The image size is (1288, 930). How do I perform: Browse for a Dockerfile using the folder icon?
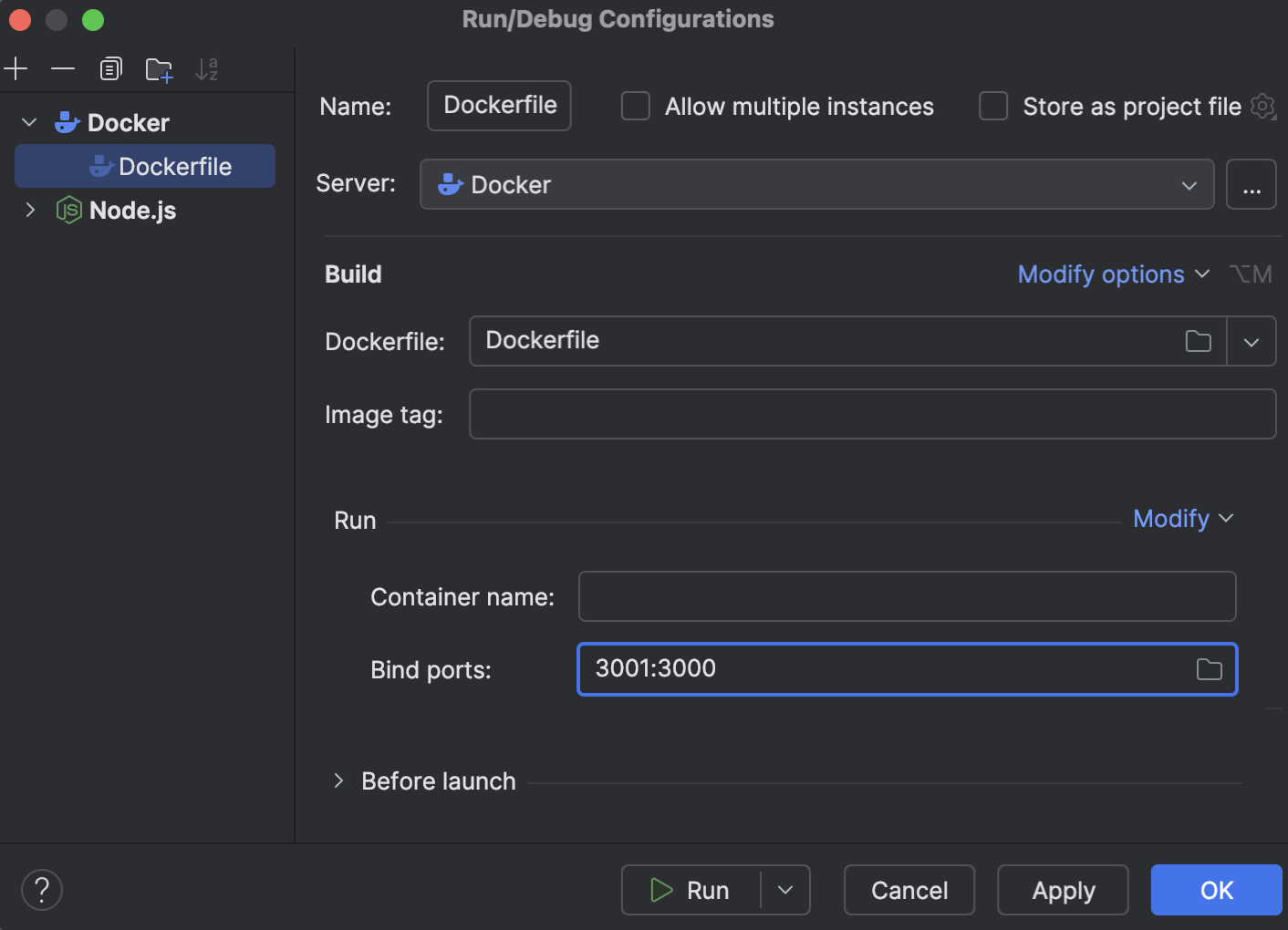tap(1199, 341)
